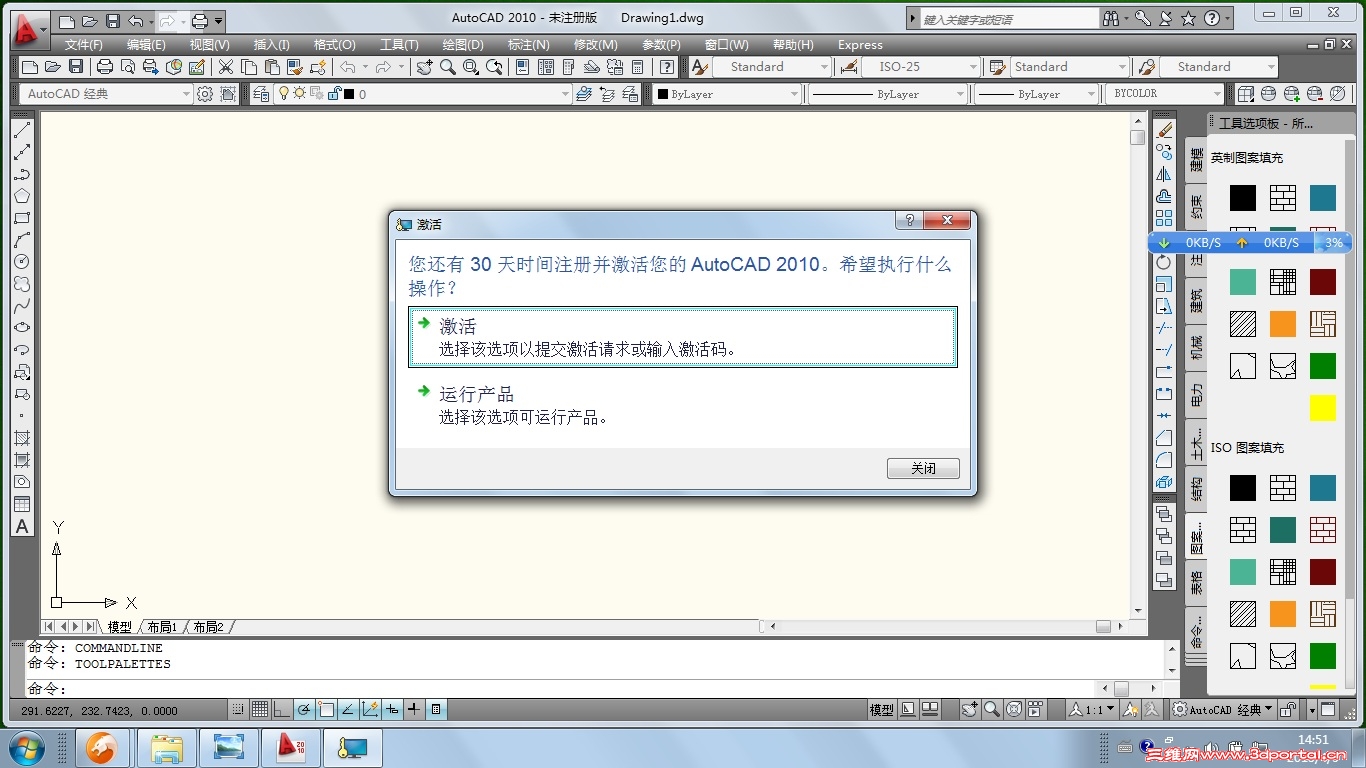The width and height of the screenshot is (1366, 768).
Task: Select the Polygon draw tool
Action: (x=22, y=196)
